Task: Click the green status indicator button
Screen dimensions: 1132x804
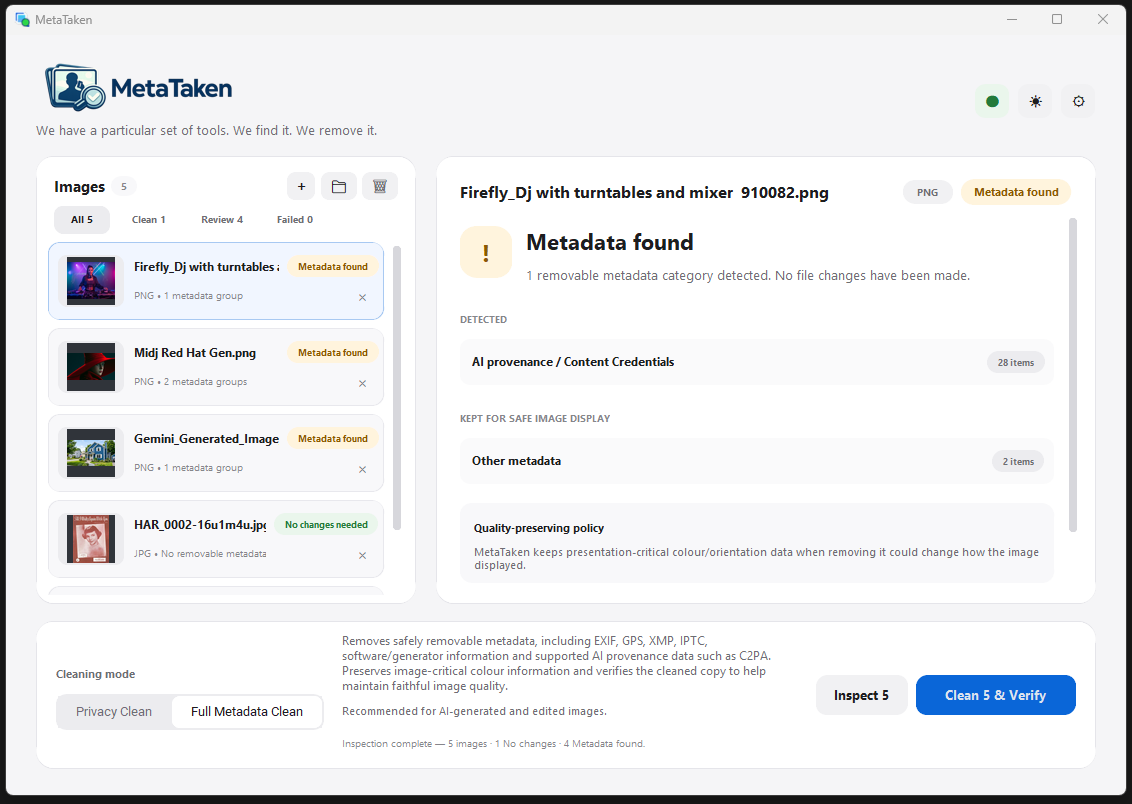Action: (992, 102)
